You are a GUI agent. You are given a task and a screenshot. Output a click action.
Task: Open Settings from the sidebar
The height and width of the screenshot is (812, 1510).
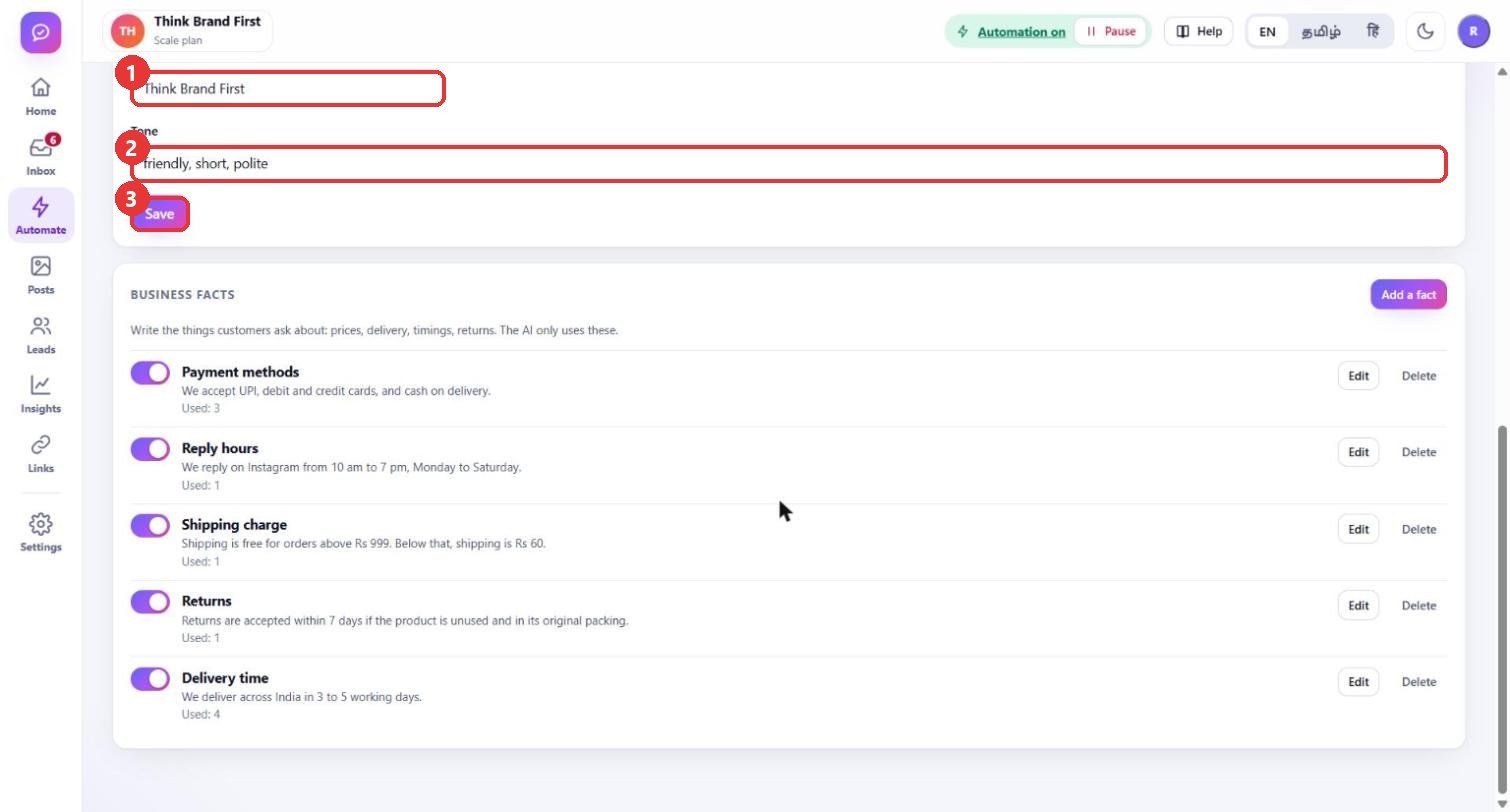[x=41, y=532]
